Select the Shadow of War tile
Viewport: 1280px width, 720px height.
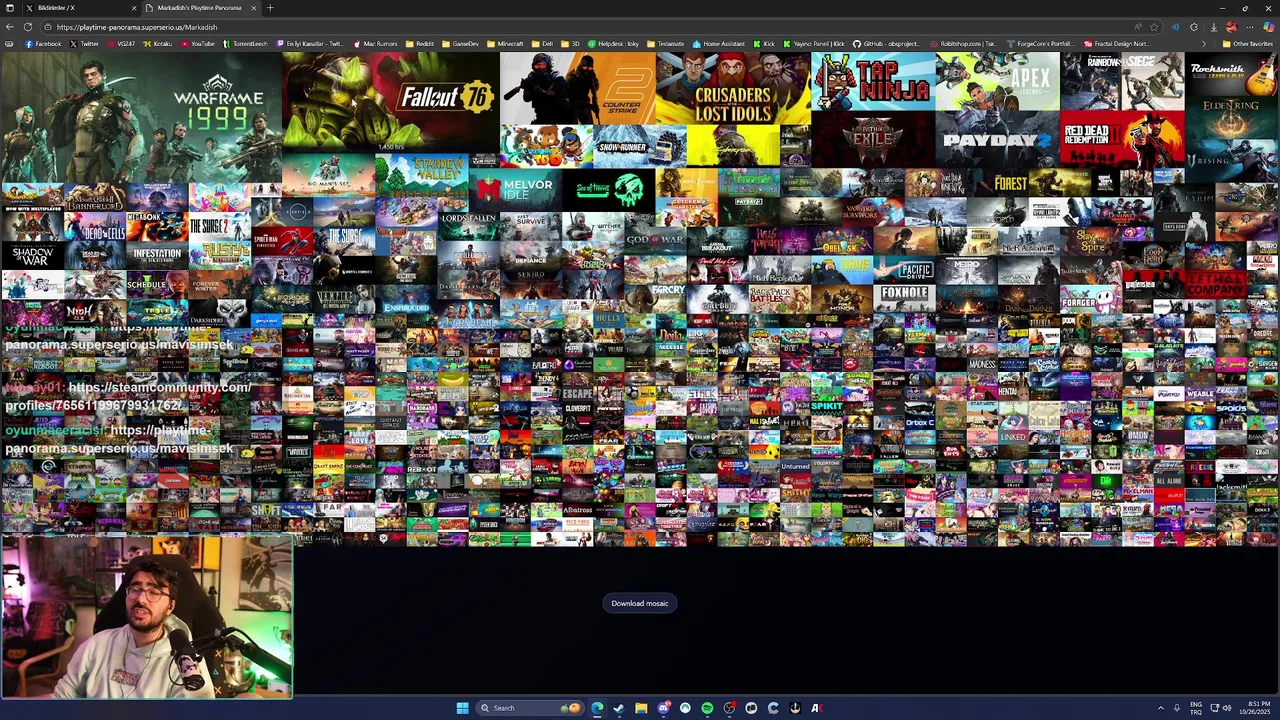tap(31, 254)
